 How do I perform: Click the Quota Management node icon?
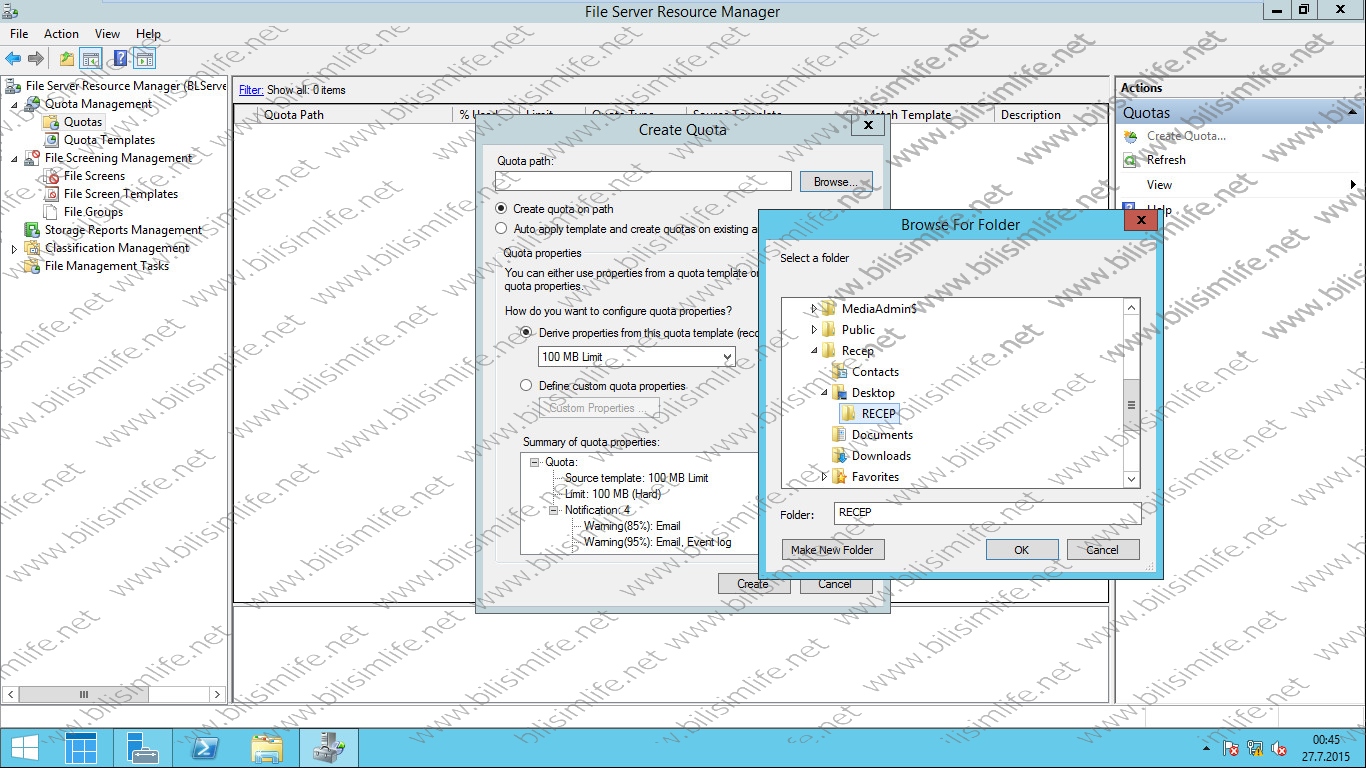[x=34, y=104]
